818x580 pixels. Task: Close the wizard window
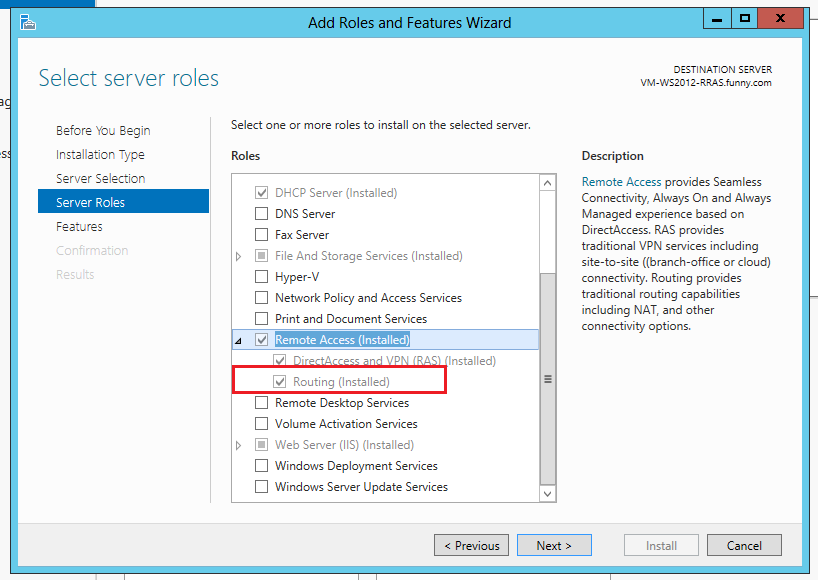pos(780,19)
